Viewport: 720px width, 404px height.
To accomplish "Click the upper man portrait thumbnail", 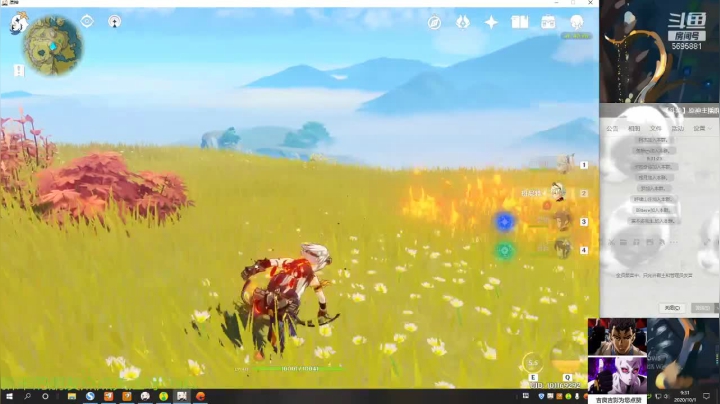I will tap(617, 337).
